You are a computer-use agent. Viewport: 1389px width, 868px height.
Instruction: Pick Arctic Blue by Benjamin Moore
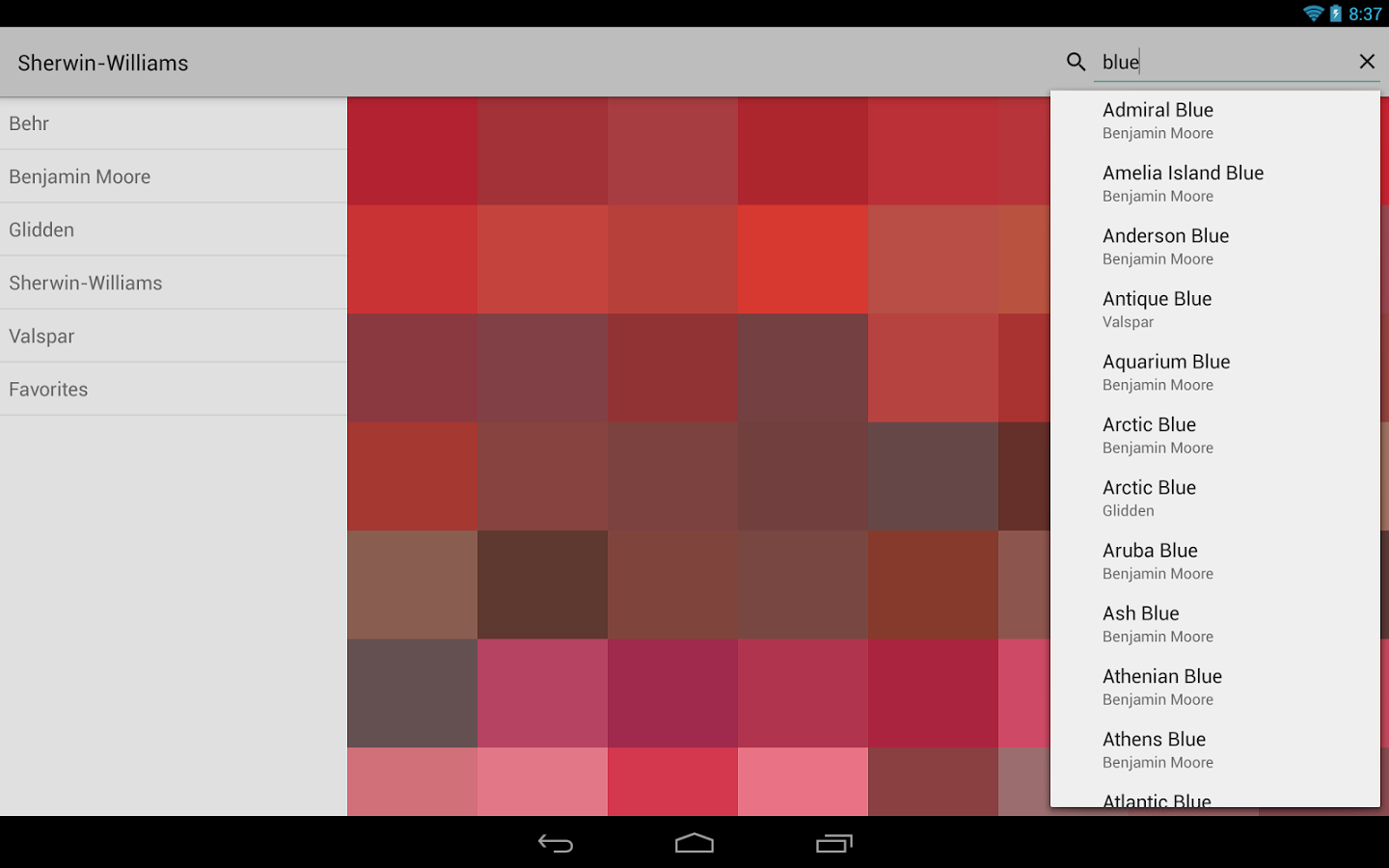(1215, 435)
